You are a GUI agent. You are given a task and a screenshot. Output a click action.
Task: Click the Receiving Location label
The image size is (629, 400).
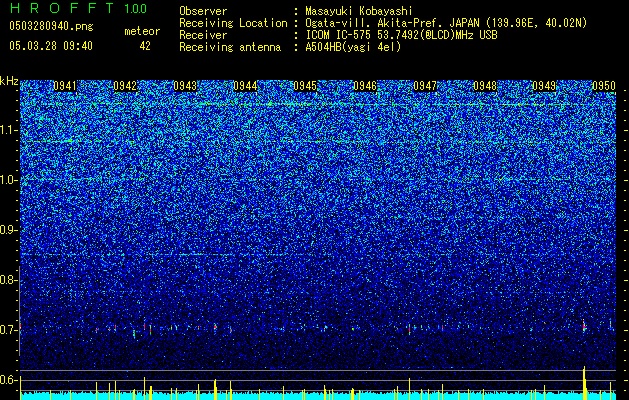tap(233, 23)
